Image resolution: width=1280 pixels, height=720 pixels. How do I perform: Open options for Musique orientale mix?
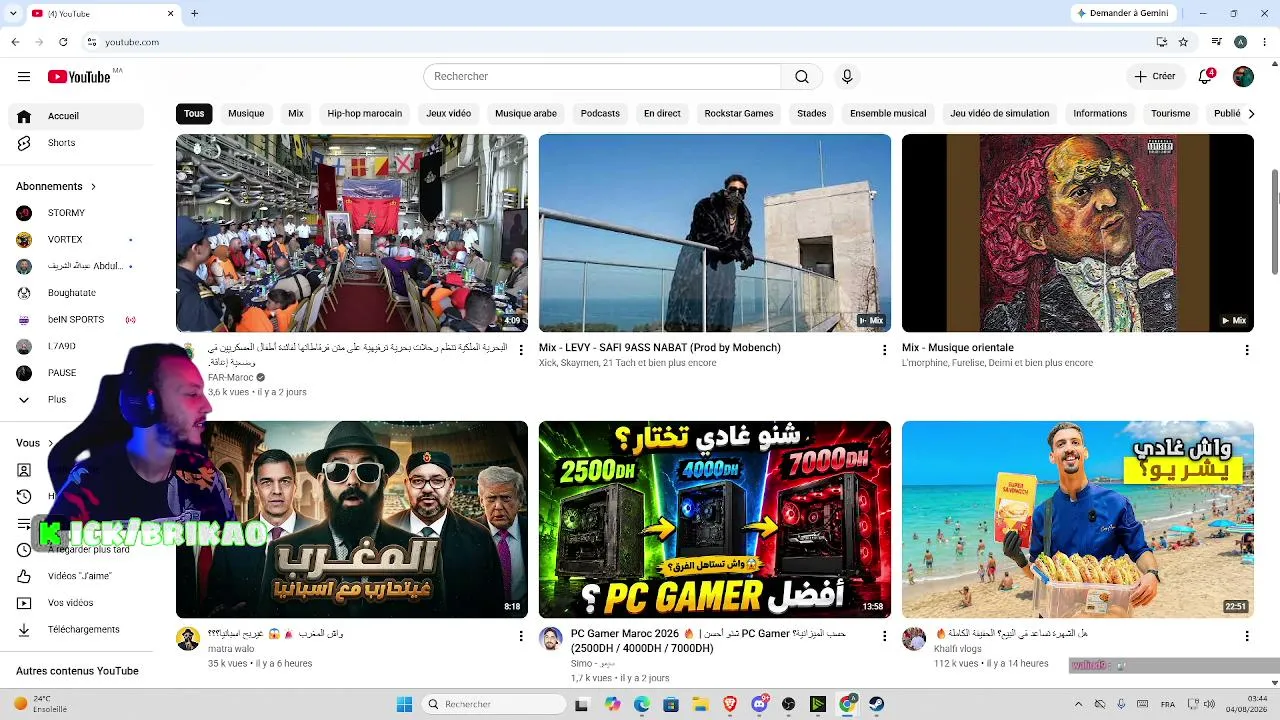[1247, 350]
